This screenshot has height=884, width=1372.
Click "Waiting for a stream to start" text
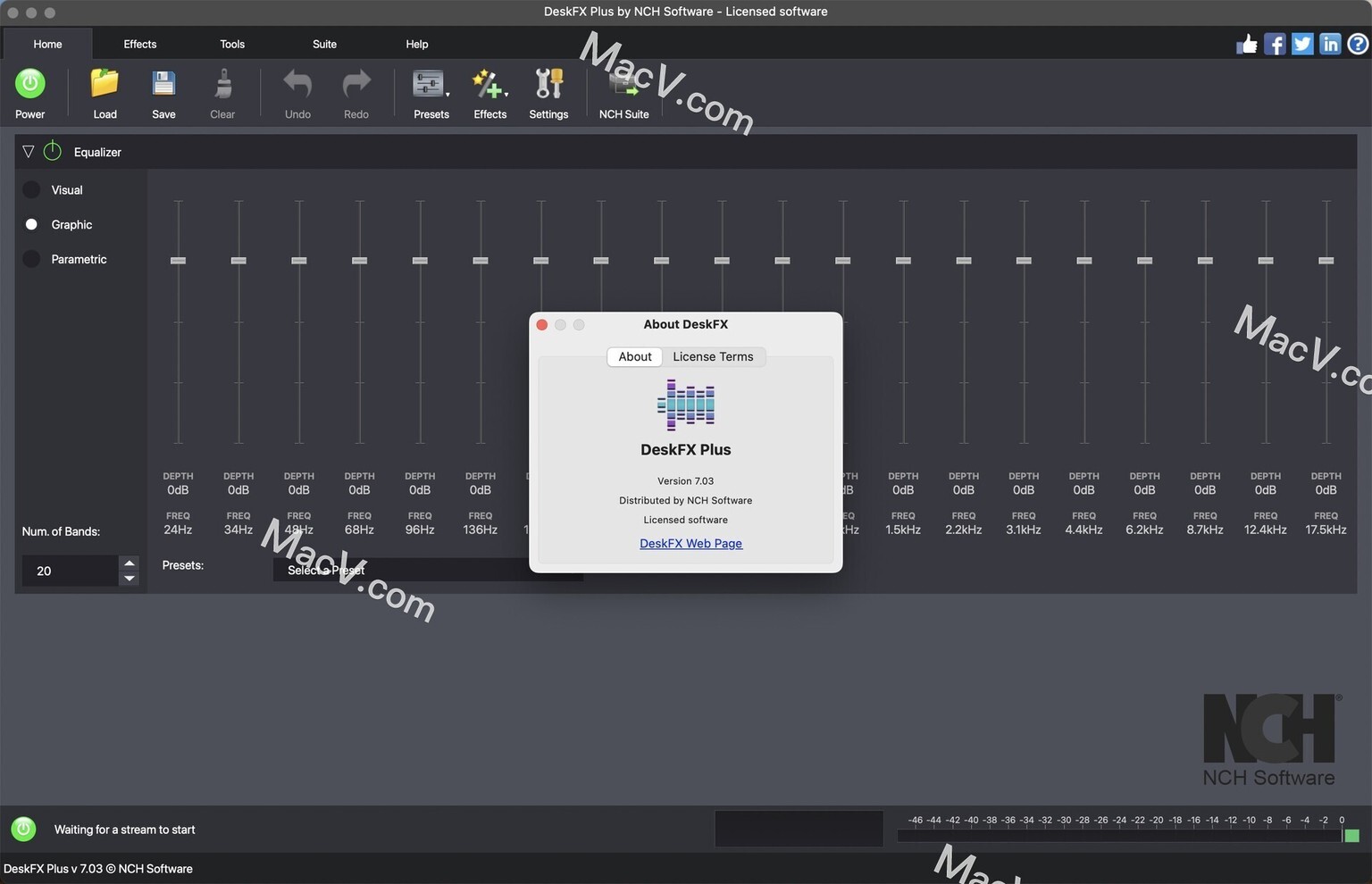pyautogui.click(x=125, y=830)
